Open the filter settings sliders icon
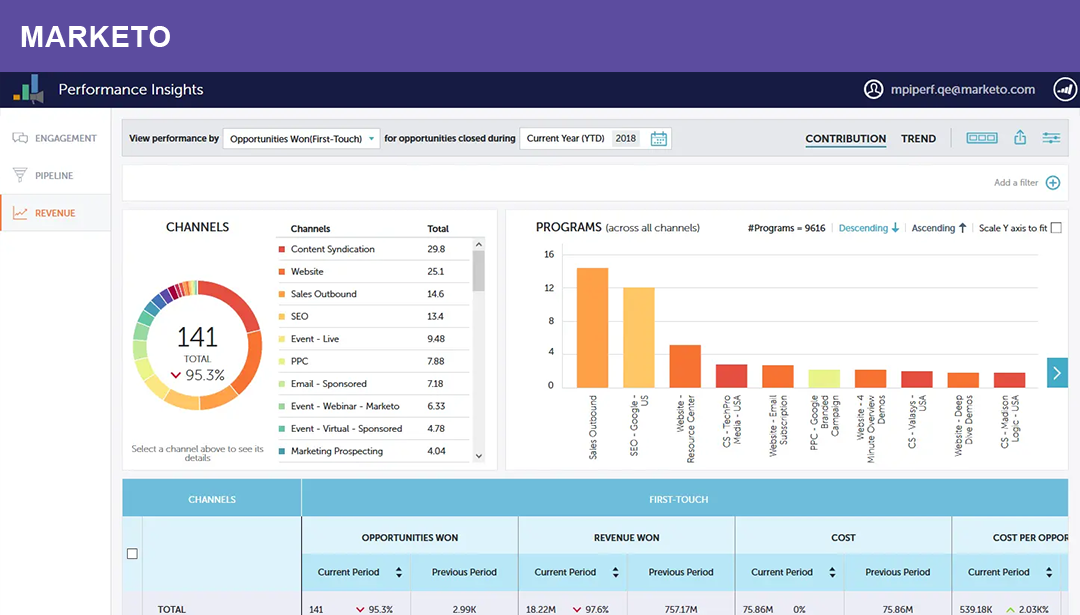Screen dimensions: 1080x615 point(1051,138)
